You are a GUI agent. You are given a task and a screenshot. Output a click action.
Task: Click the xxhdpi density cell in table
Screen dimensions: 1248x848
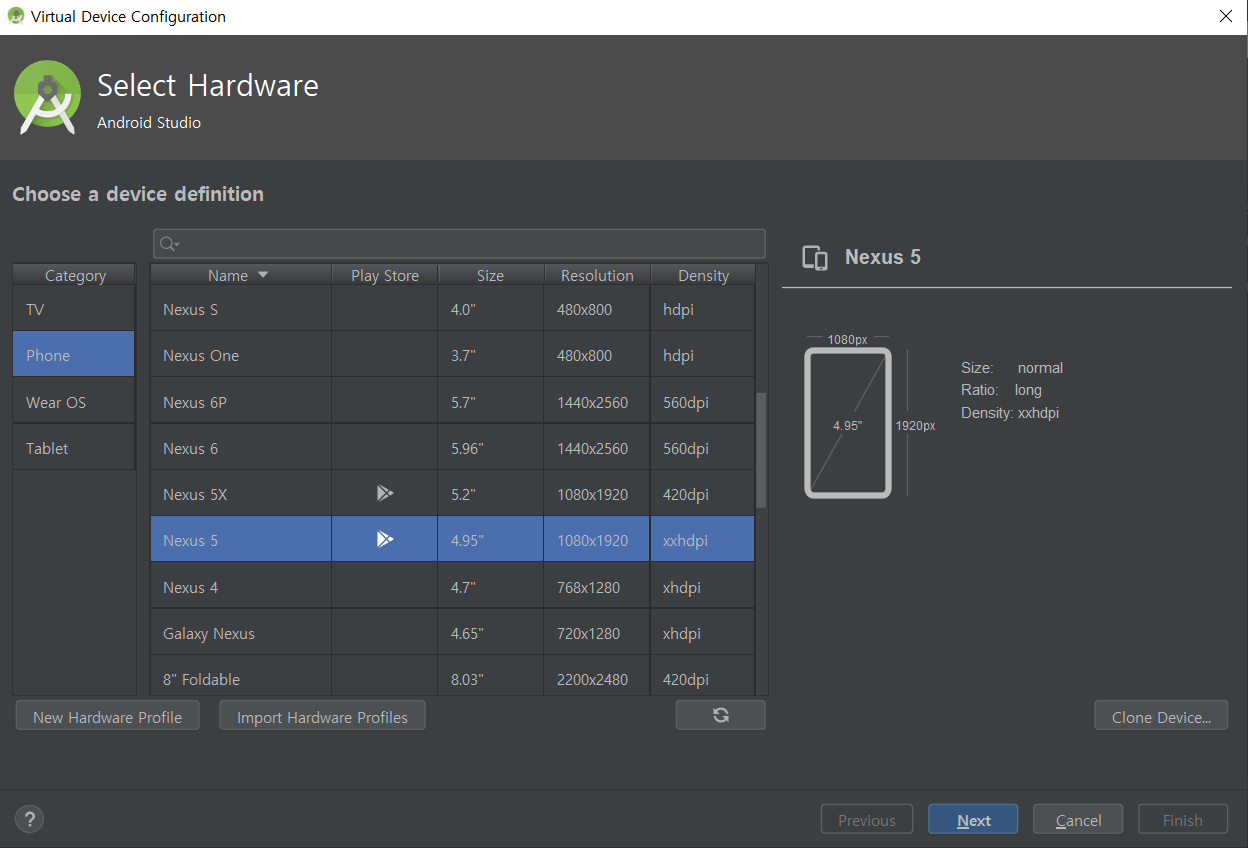click(x=703, y=540)
